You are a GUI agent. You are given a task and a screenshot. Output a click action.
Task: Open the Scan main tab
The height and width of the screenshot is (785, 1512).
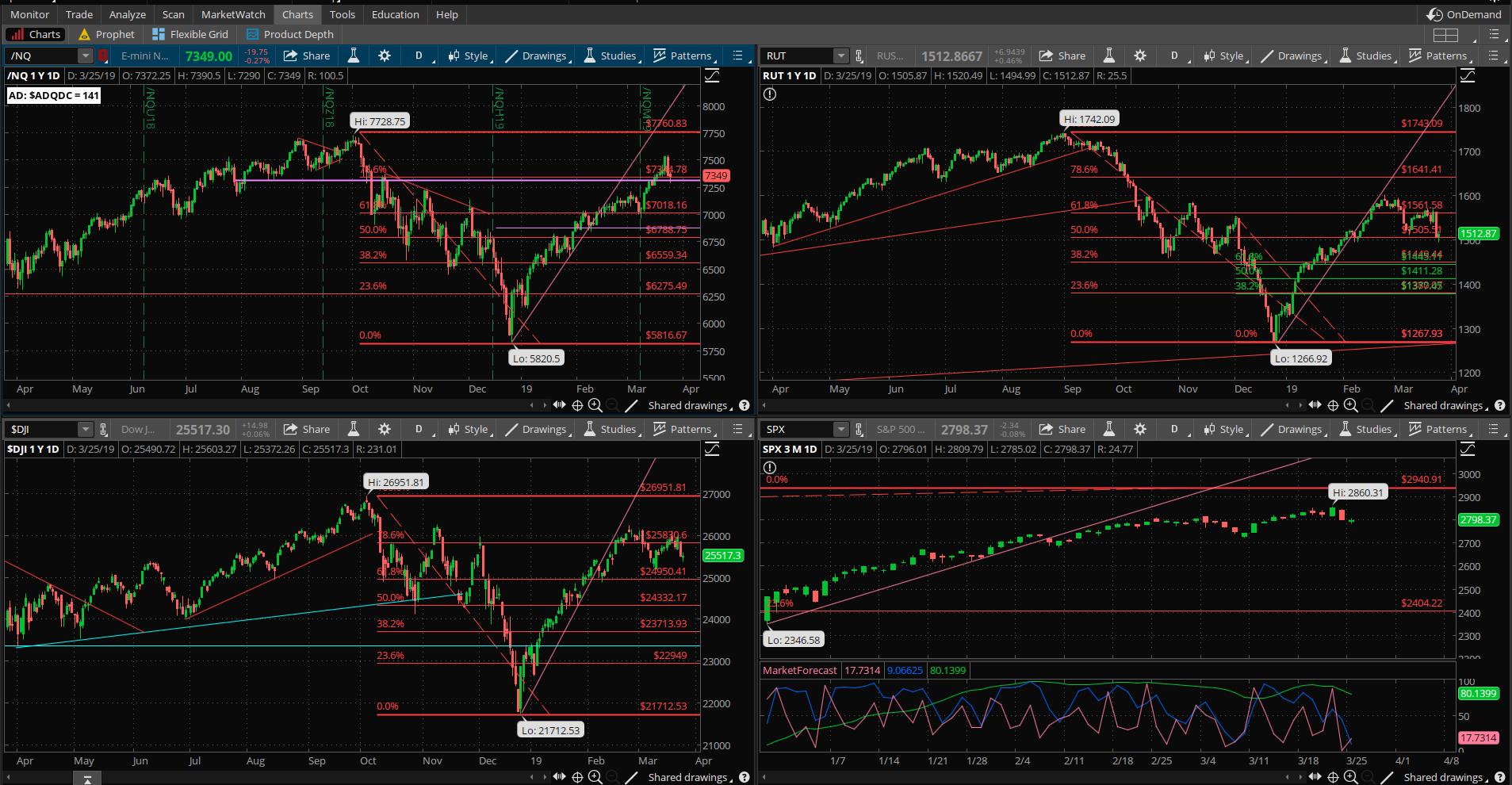click(174, 14)
